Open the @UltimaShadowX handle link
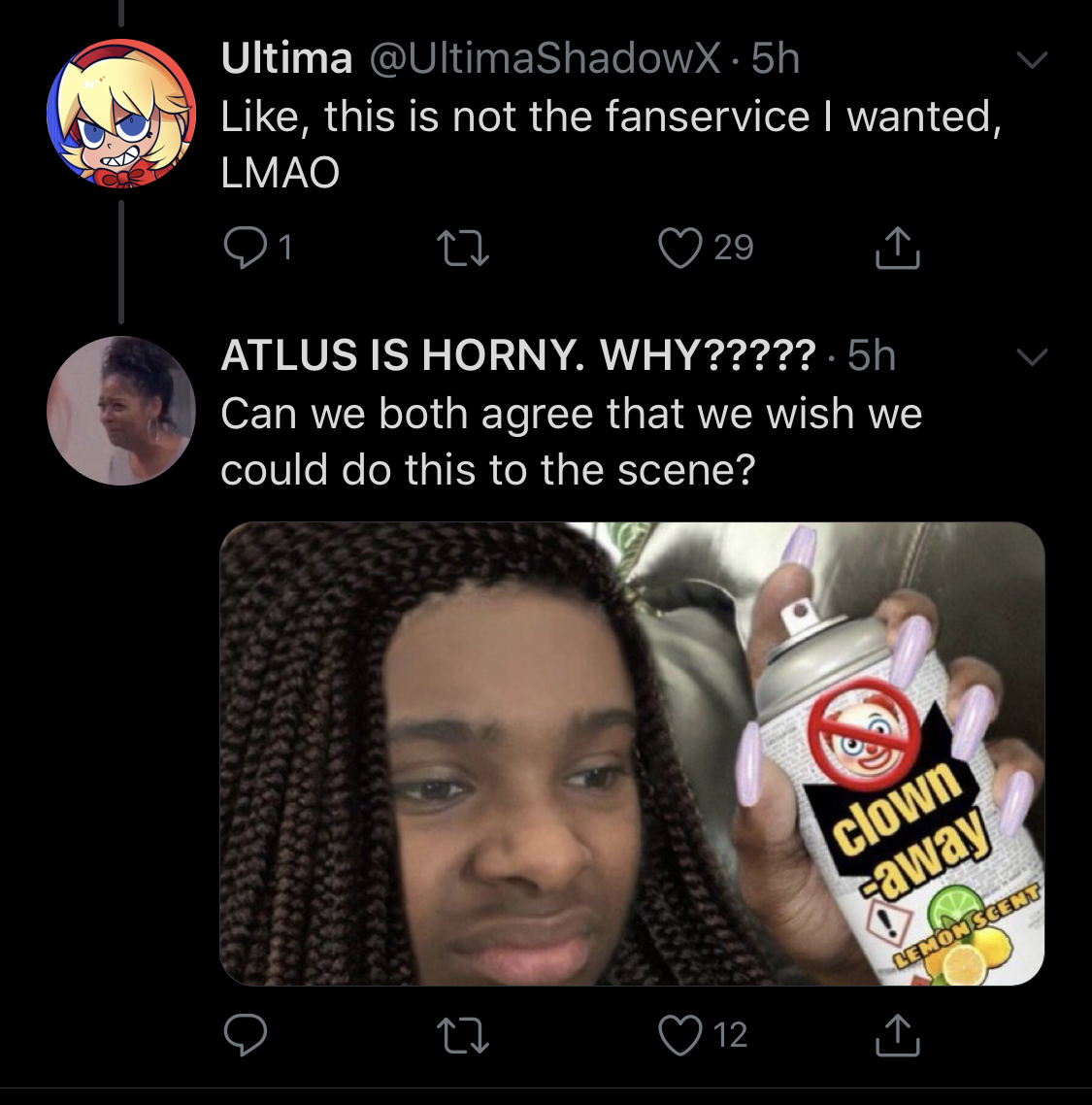This screenshot has height=1105, width=1092. (545, 58)
